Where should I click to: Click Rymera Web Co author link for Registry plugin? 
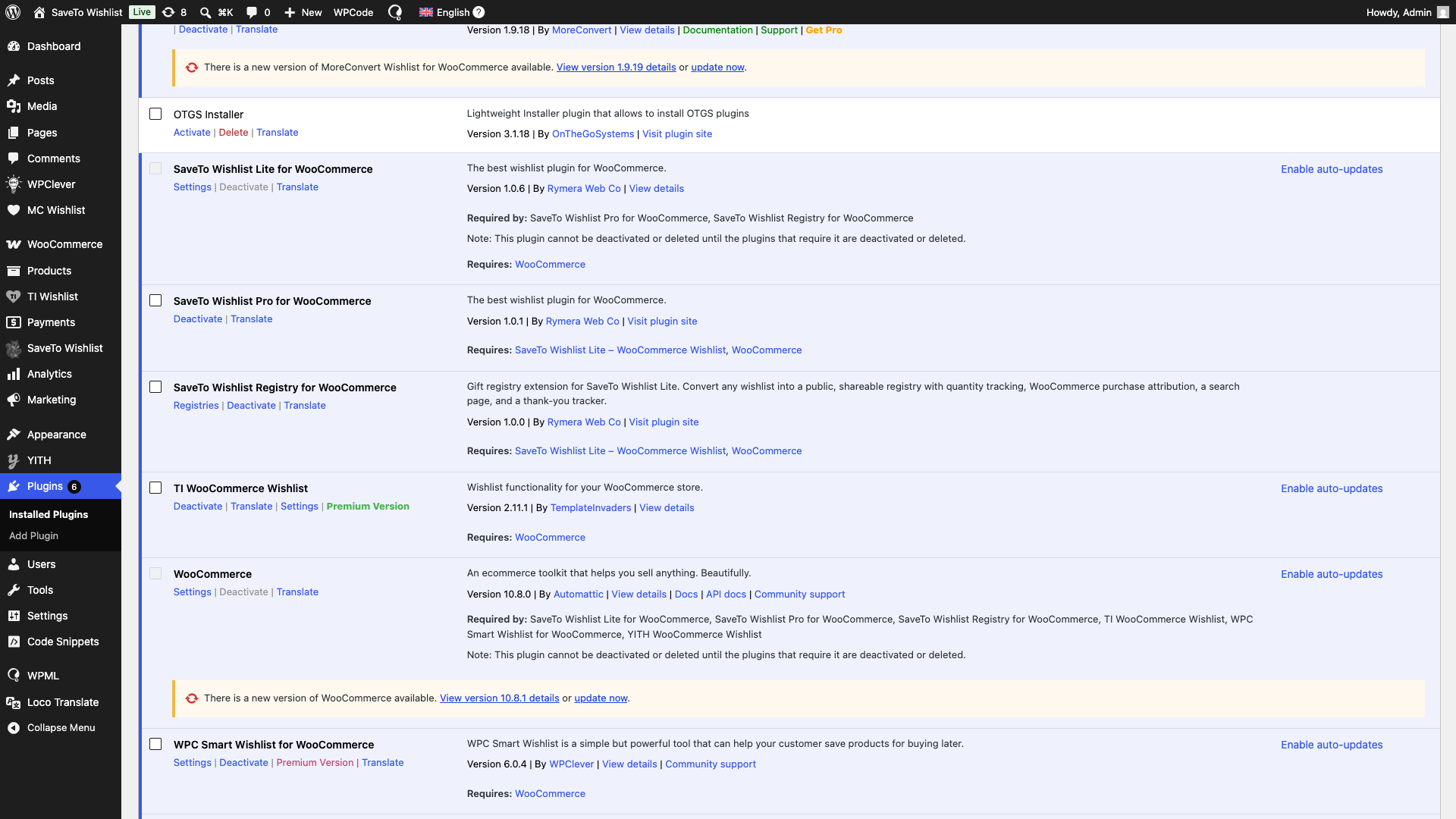[584, 422]
